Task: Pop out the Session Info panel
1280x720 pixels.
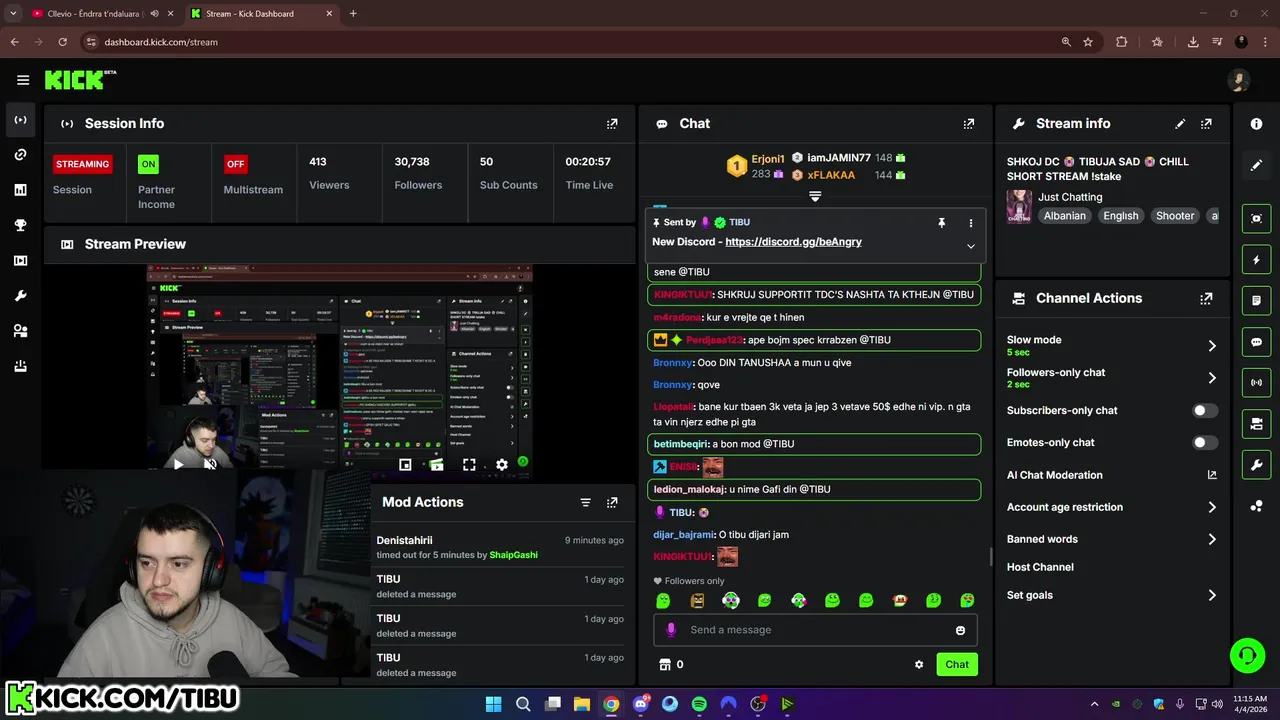Action: (612, 124)
